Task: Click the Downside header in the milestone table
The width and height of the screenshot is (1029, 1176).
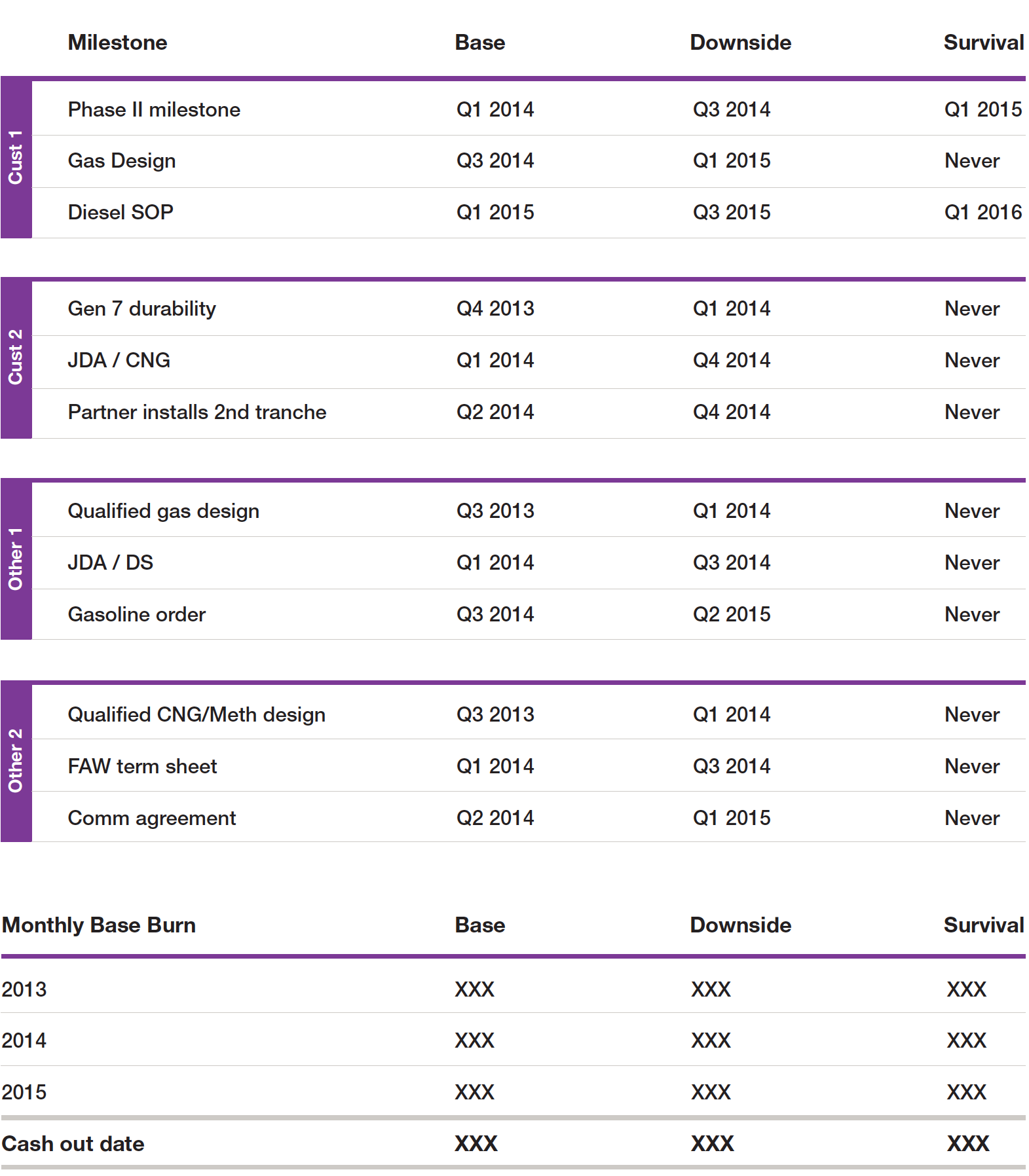Action: pos(740,43)
